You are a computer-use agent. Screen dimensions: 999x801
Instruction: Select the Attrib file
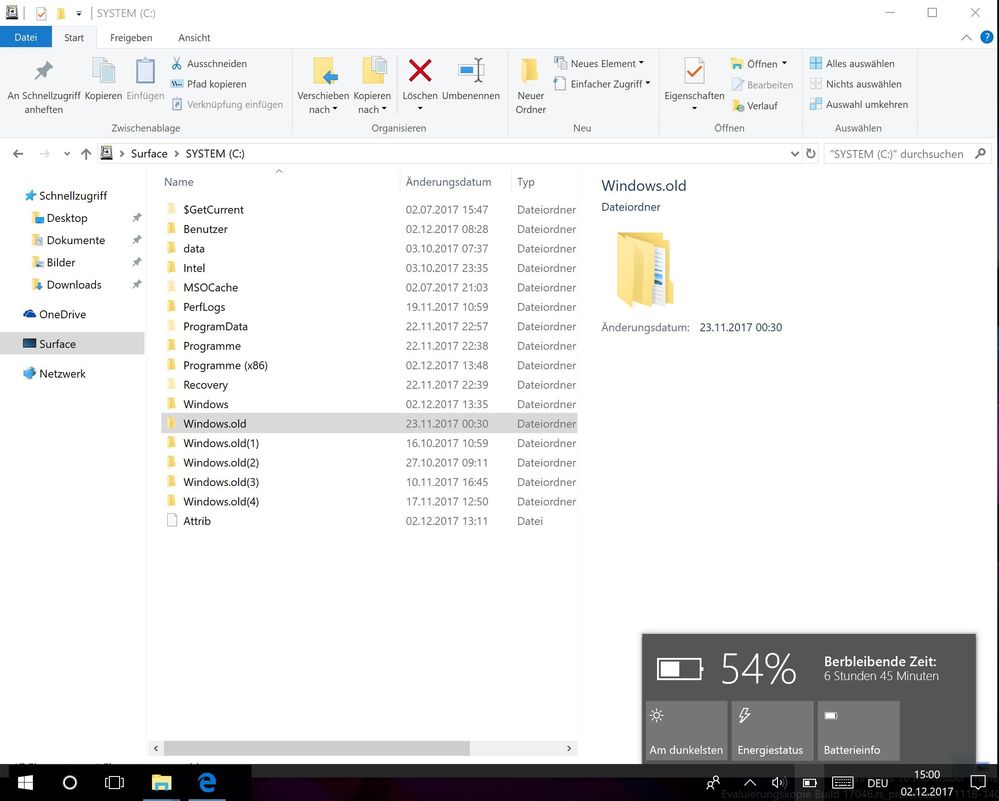click(369, 521)
